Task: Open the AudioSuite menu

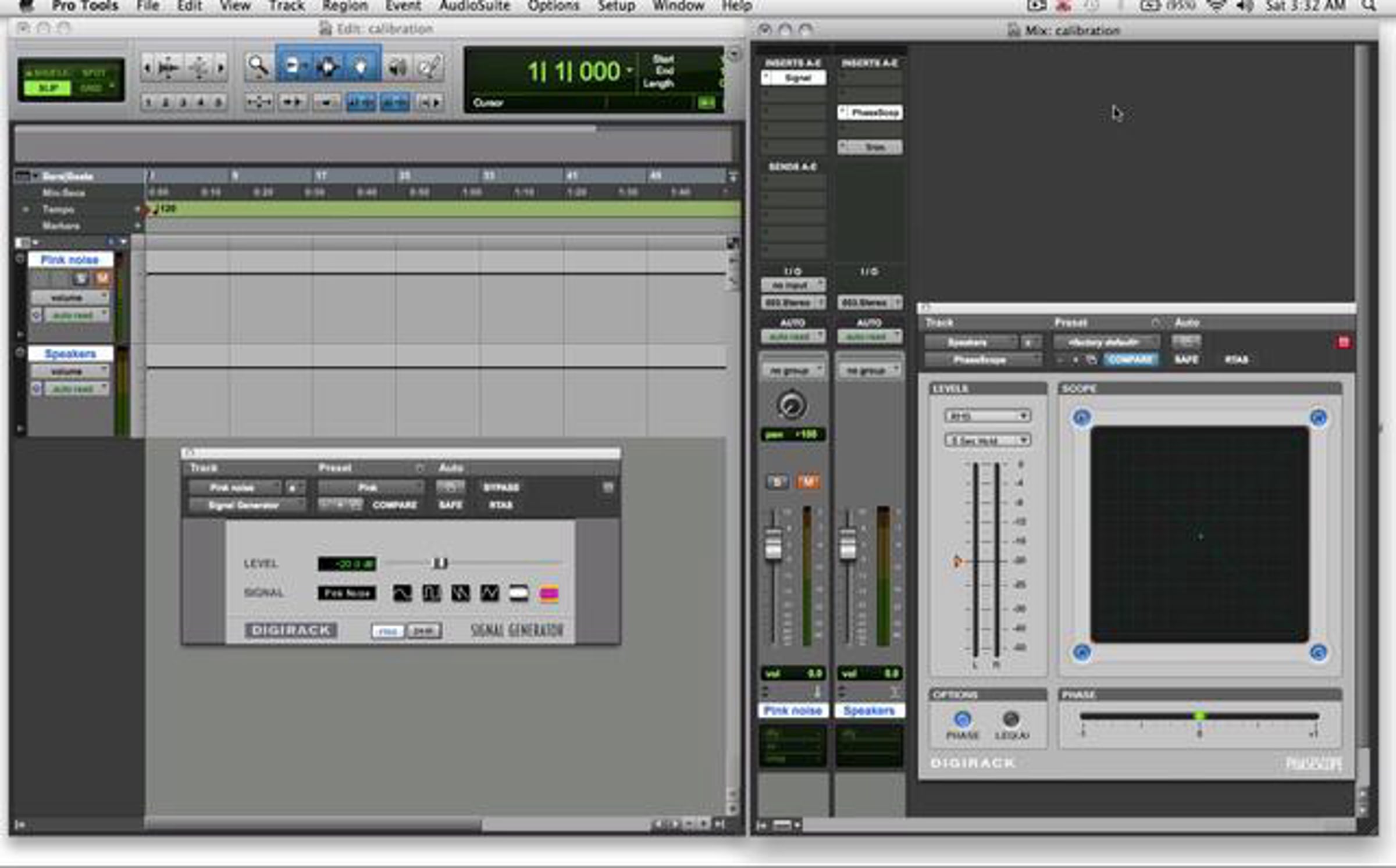Action: coord(475,6)
